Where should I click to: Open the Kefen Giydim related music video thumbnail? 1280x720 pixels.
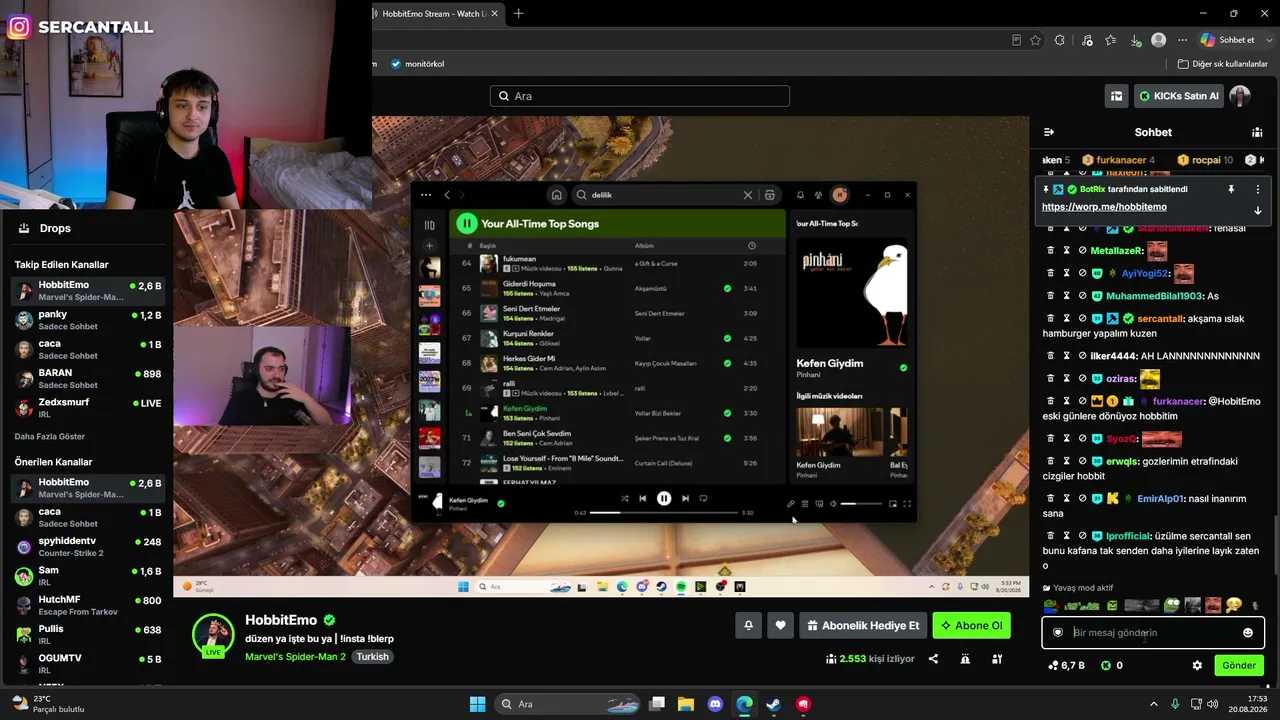pos(840,432)
